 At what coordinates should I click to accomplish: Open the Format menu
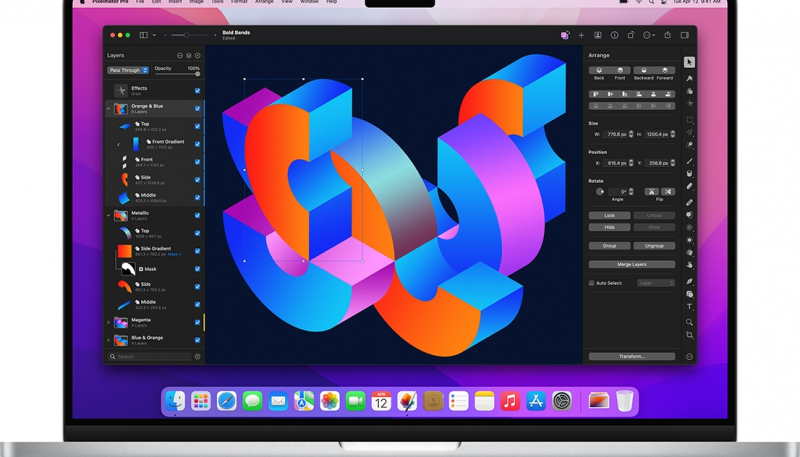(239, 2)
